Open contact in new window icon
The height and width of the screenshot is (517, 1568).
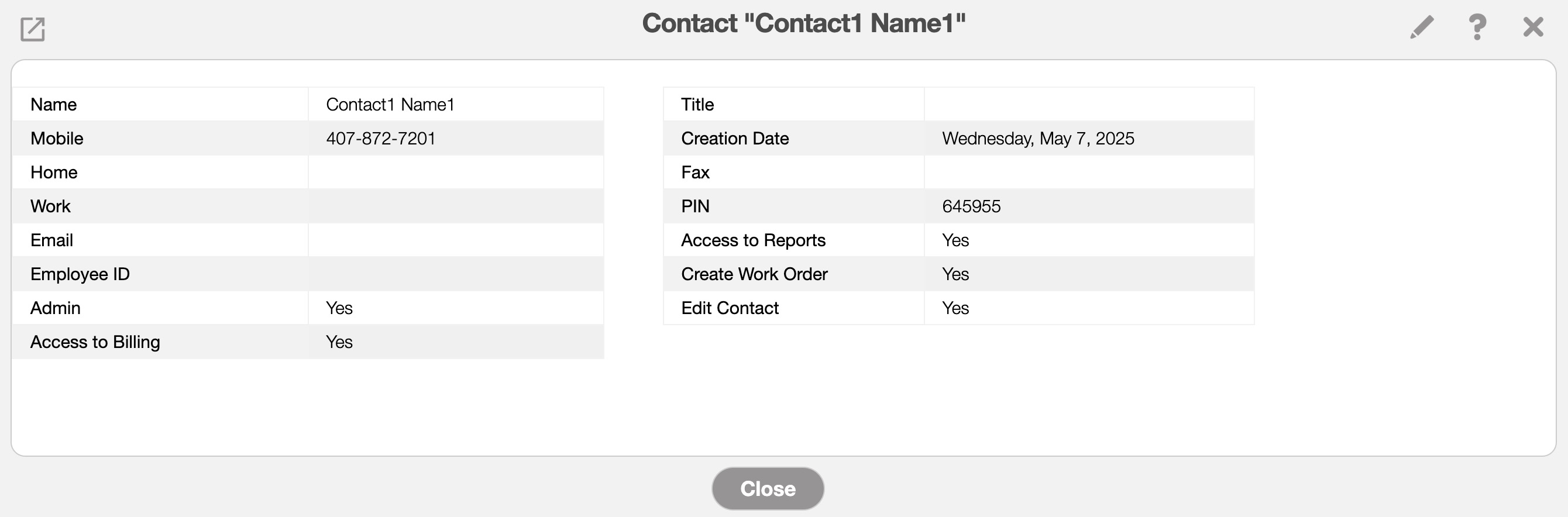(33, 29)
